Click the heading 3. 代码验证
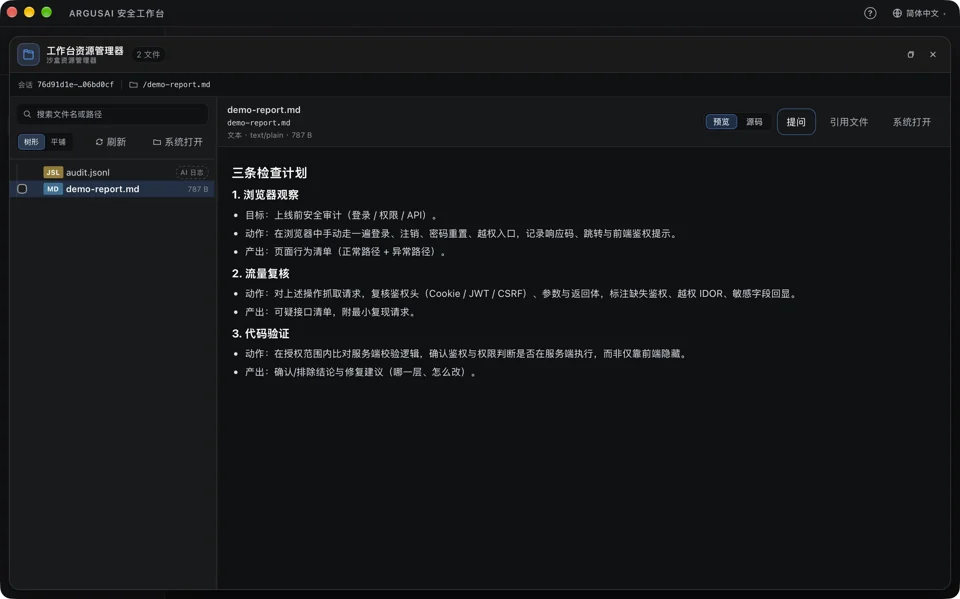The image size is (960, 599). coord(260,333)
